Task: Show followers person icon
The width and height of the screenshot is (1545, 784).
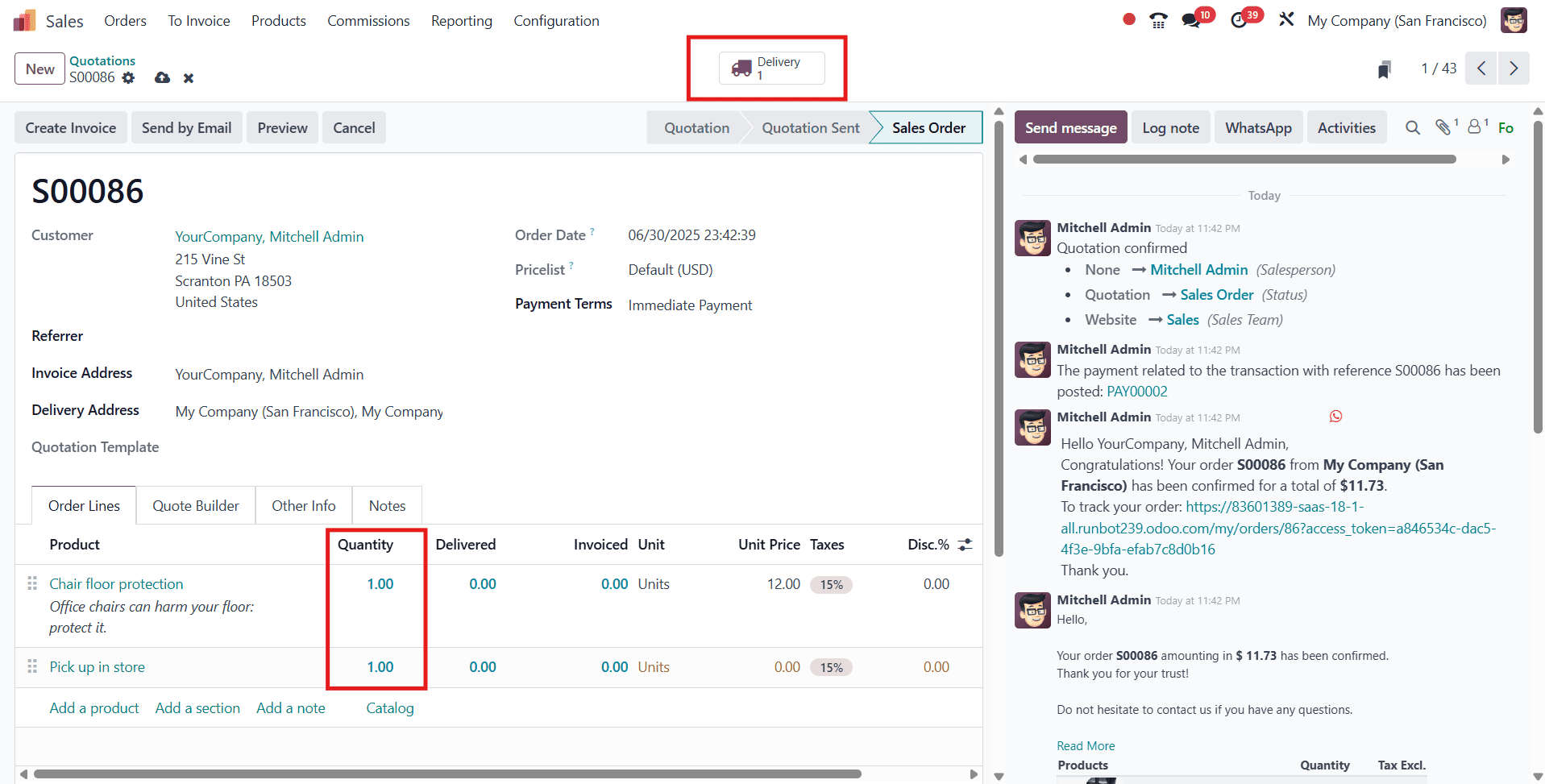Action: pos(1474,127)
